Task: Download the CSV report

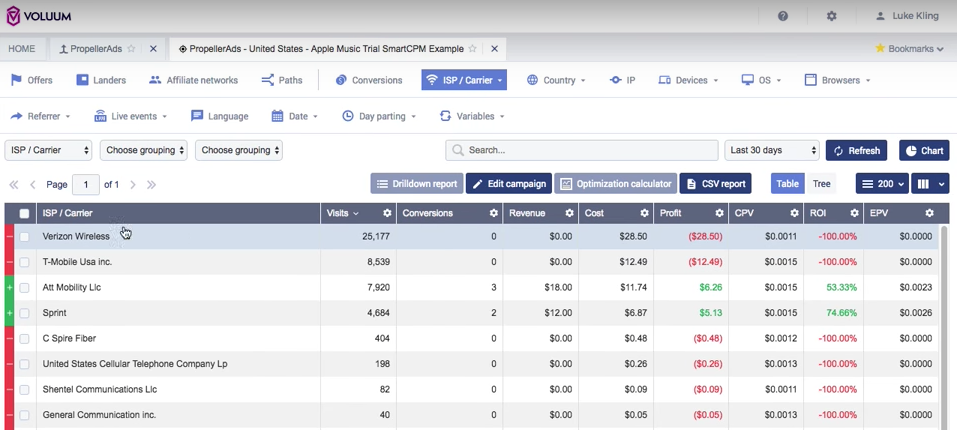Action: click(715, 184)
